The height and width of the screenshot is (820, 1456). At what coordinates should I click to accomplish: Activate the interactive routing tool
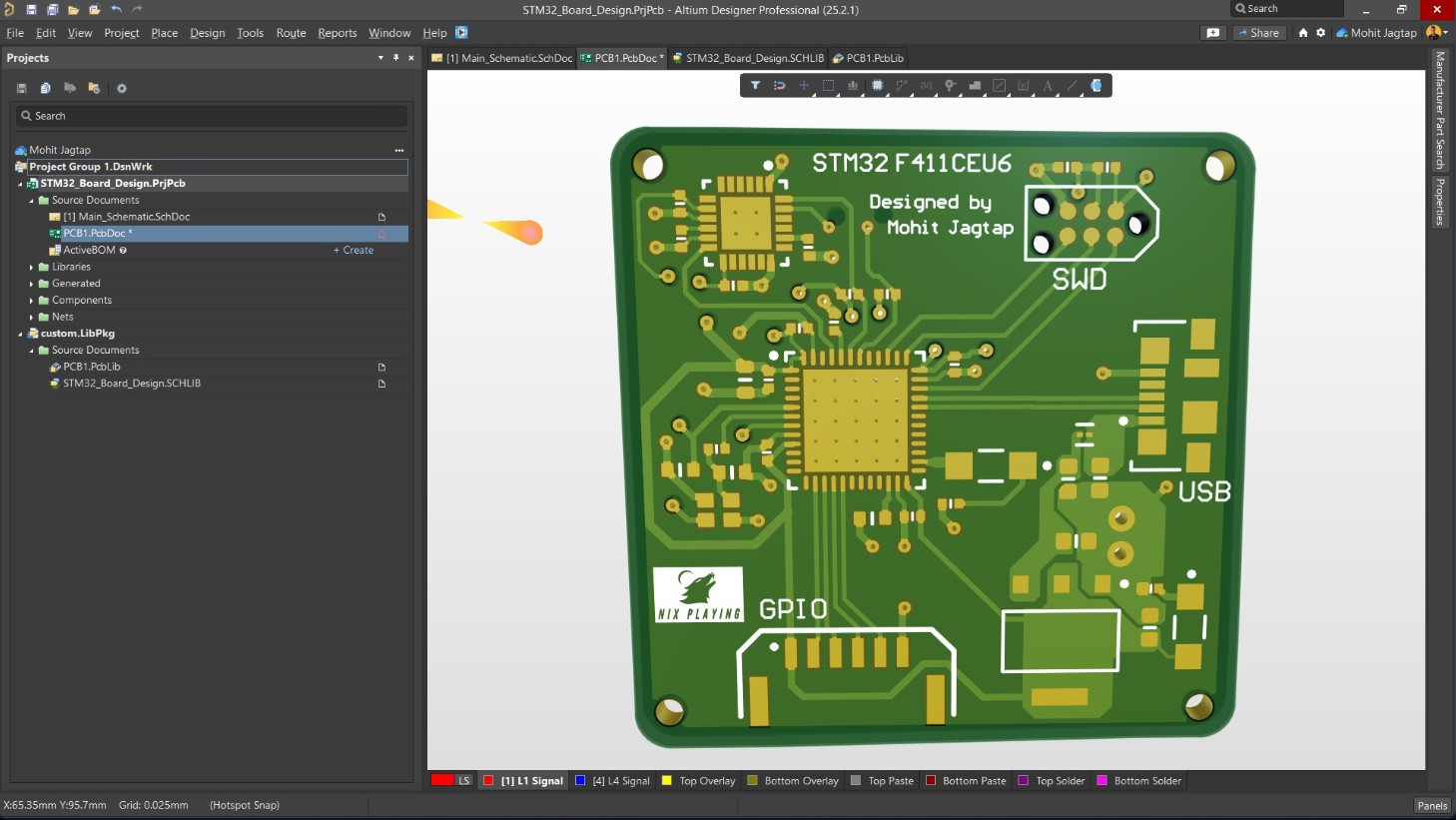902,86
